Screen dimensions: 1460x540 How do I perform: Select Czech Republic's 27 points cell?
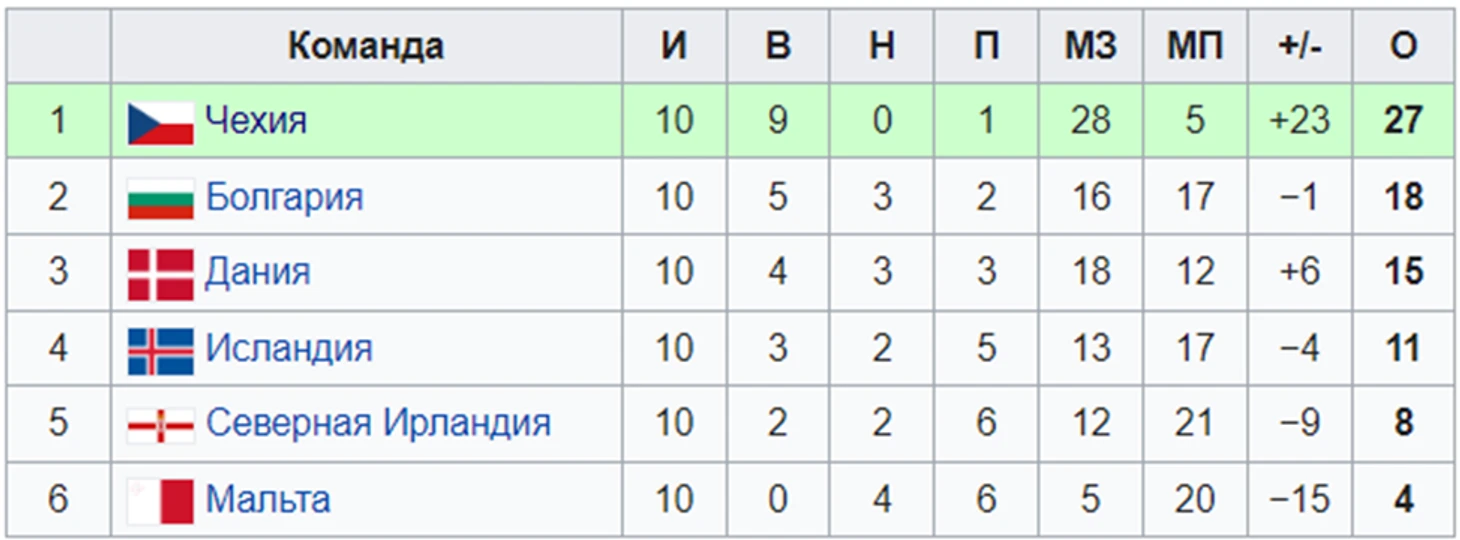pyautogui.click(x=1403, y=121)
